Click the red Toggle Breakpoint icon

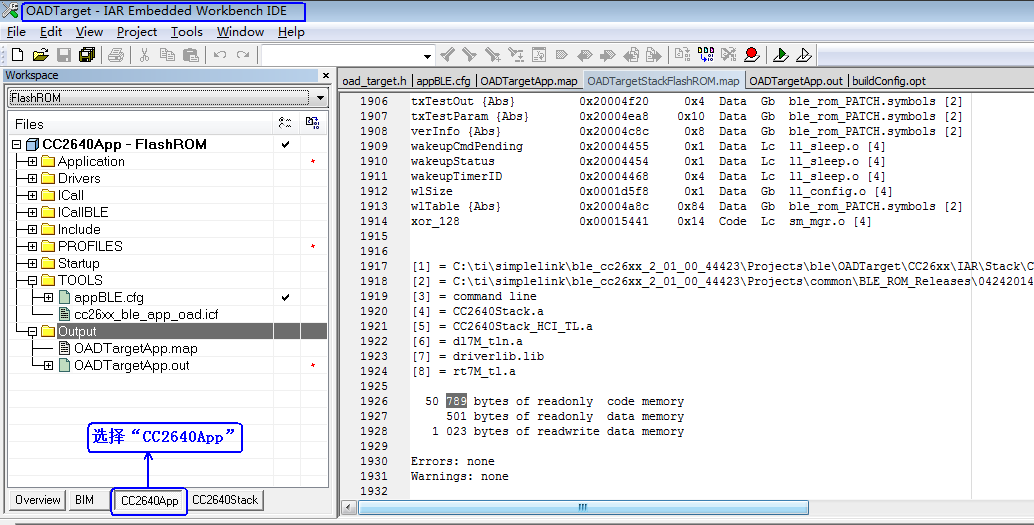(751, 55)
